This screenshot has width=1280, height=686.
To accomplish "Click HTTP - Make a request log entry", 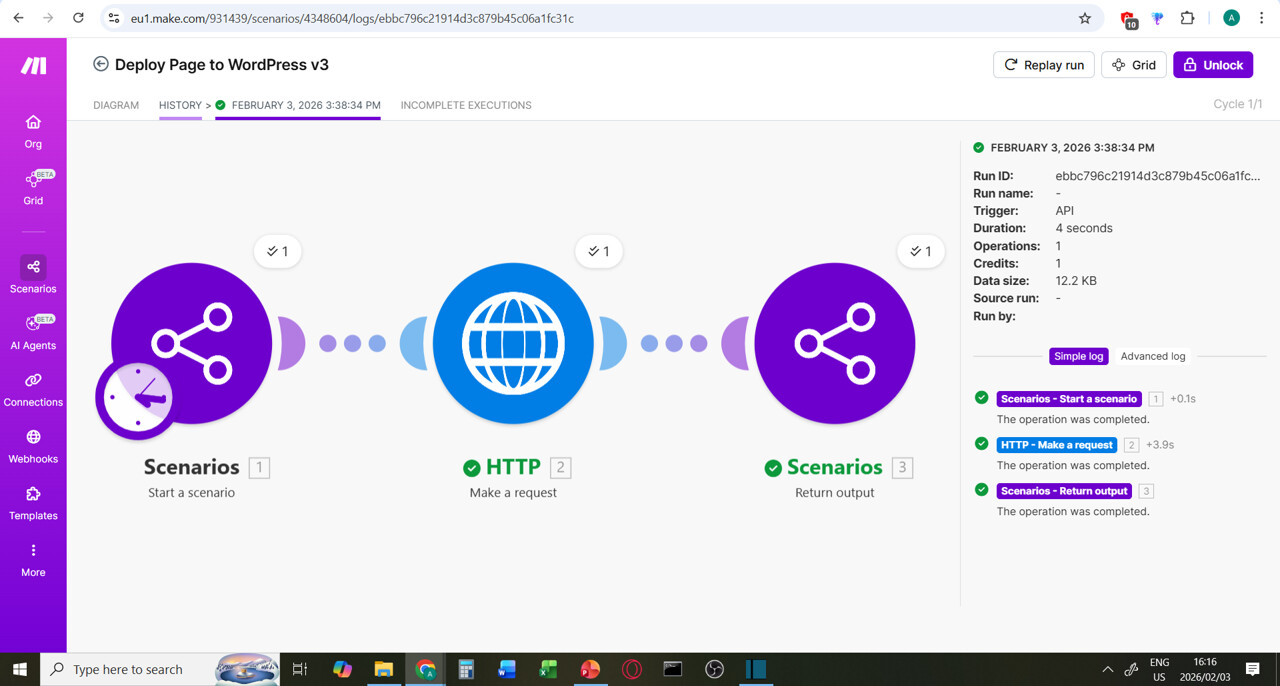I will 1057,445.
